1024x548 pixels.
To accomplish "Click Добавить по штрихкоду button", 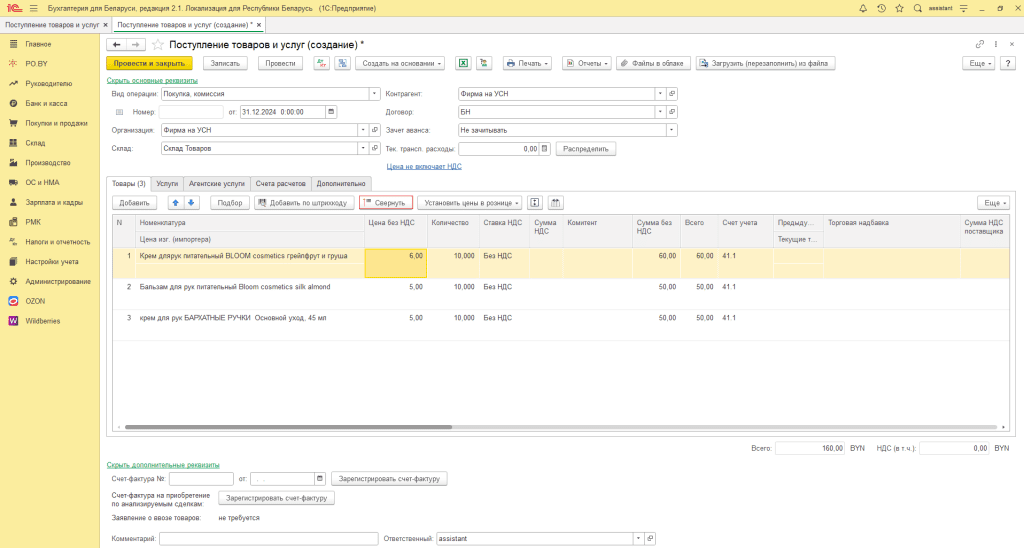I will [304, 203].
